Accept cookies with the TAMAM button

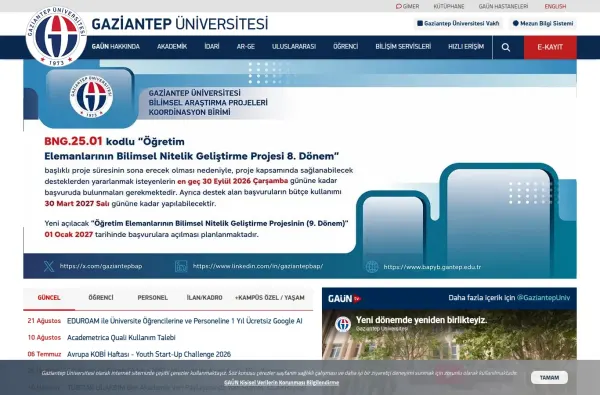[x=549, y=378]
